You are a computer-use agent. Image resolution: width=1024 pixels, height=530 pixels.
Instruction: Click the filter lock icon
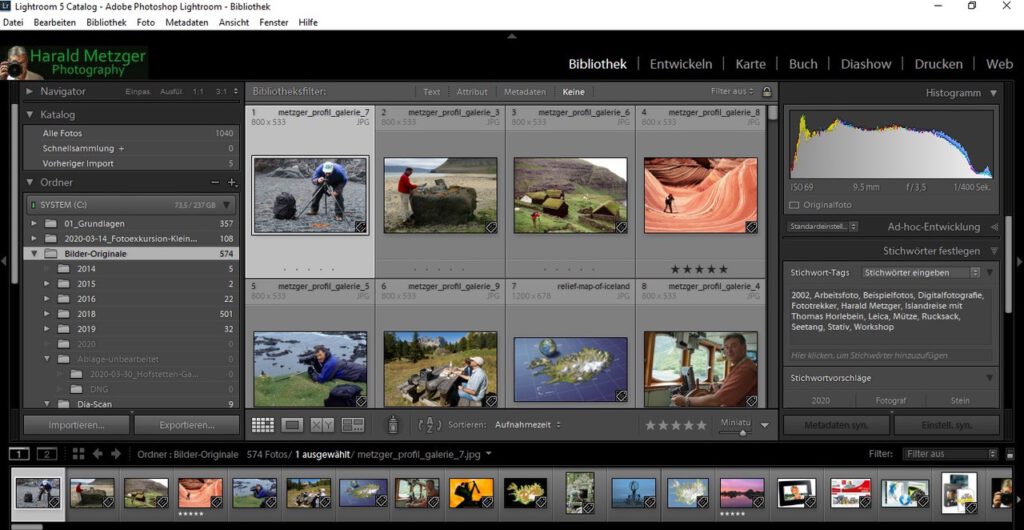[767, 91]
